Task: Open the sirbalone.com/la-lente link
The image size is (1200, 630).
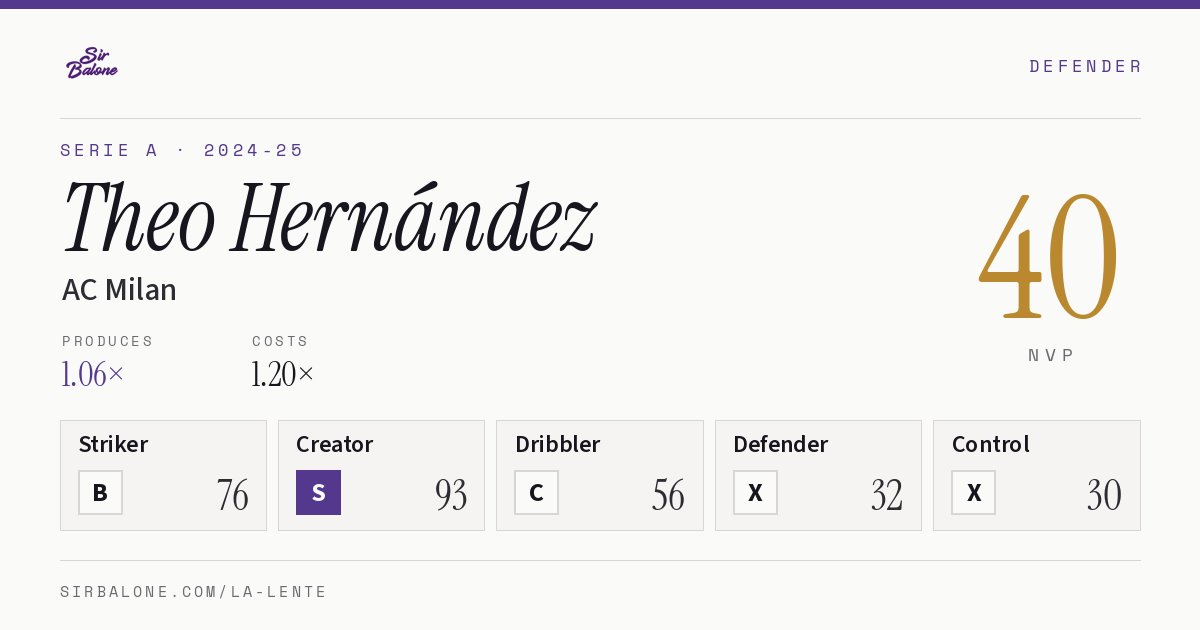Action: pos(194,592)
